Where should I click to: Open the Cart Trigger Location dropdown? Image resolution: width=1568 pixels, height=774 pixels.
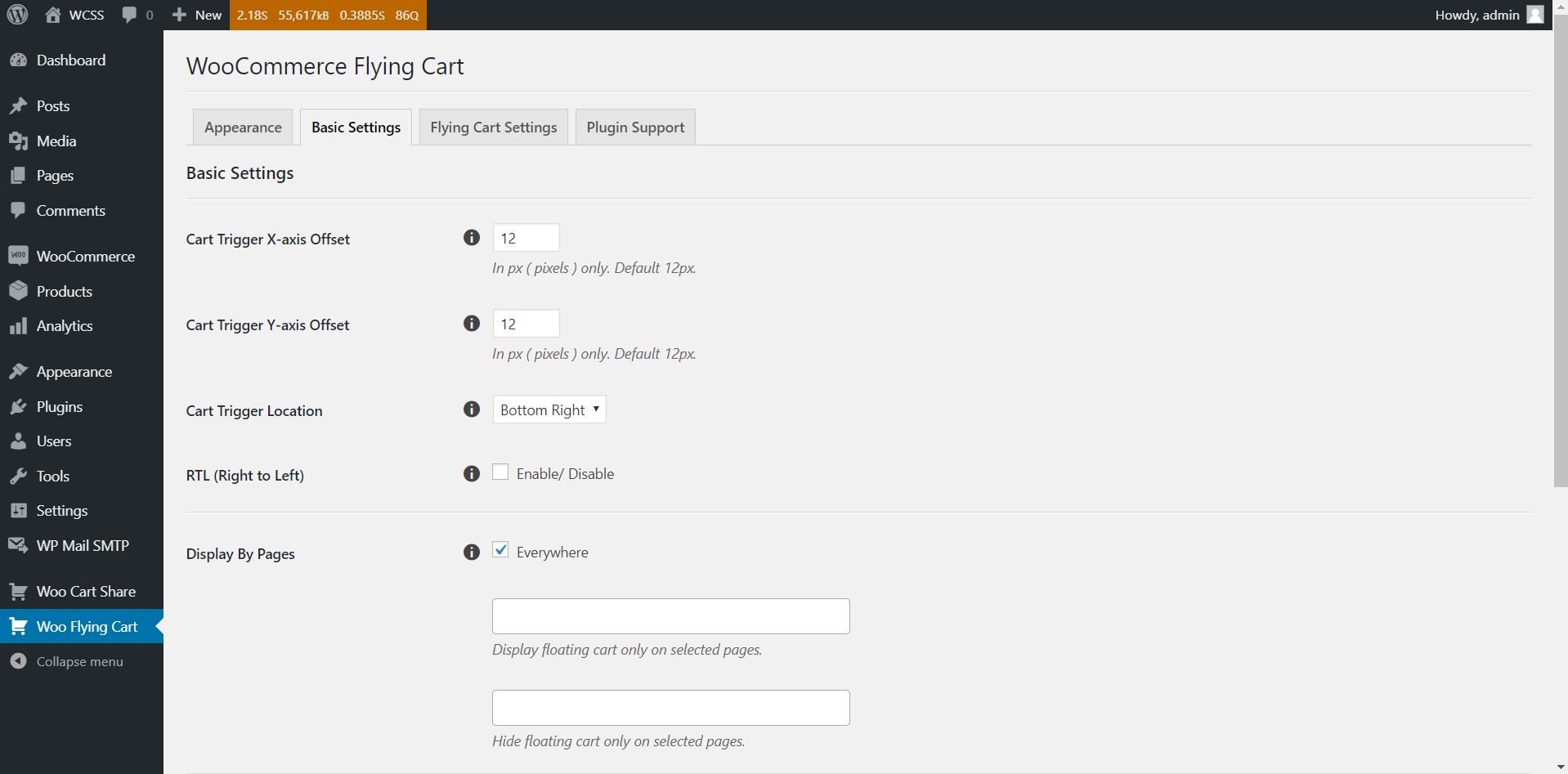tap(549, 409)
